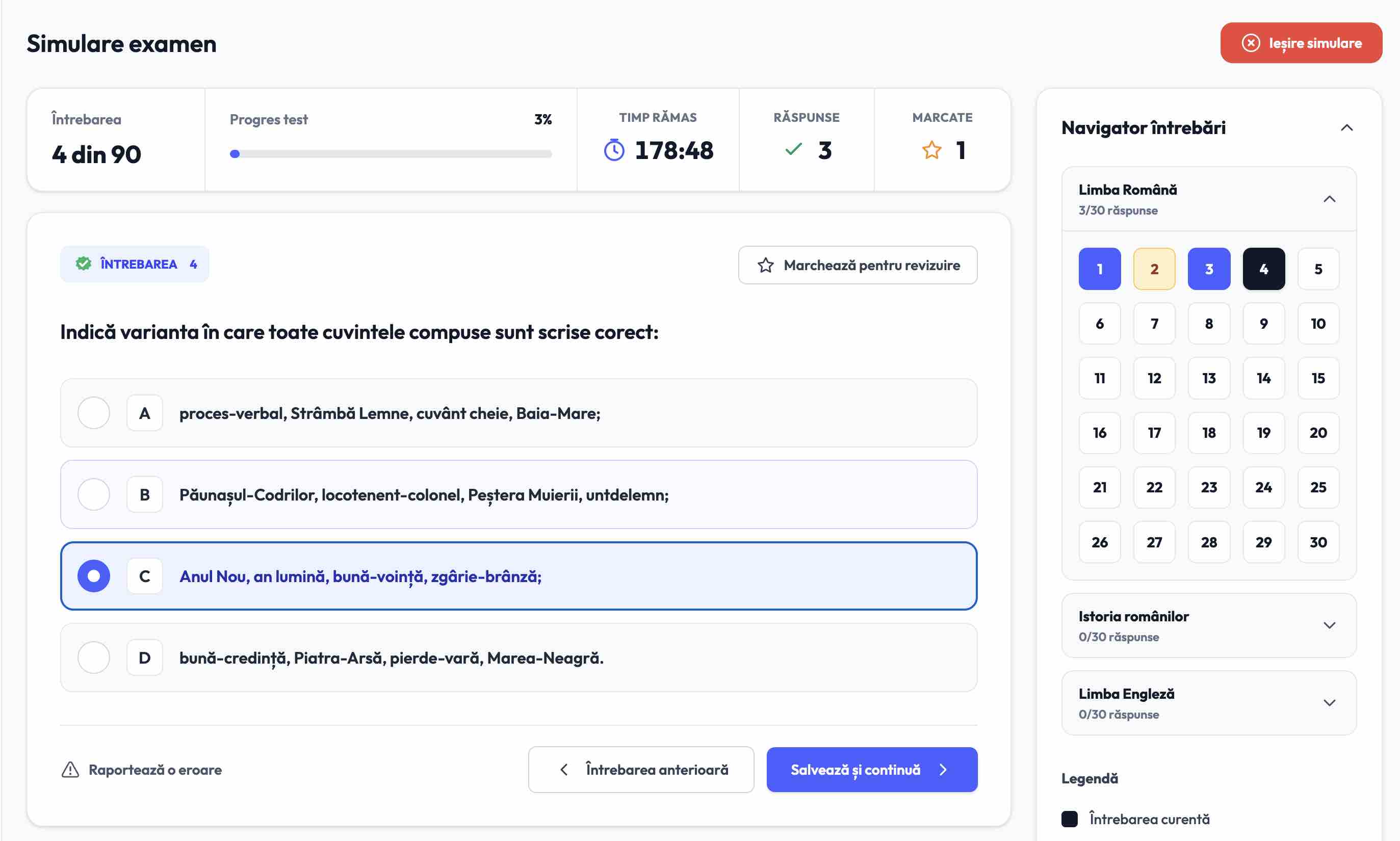Viewport: 1400px width, 841px height.
Task: Expand the Istoria românilor section
Action: [1329, 625]
